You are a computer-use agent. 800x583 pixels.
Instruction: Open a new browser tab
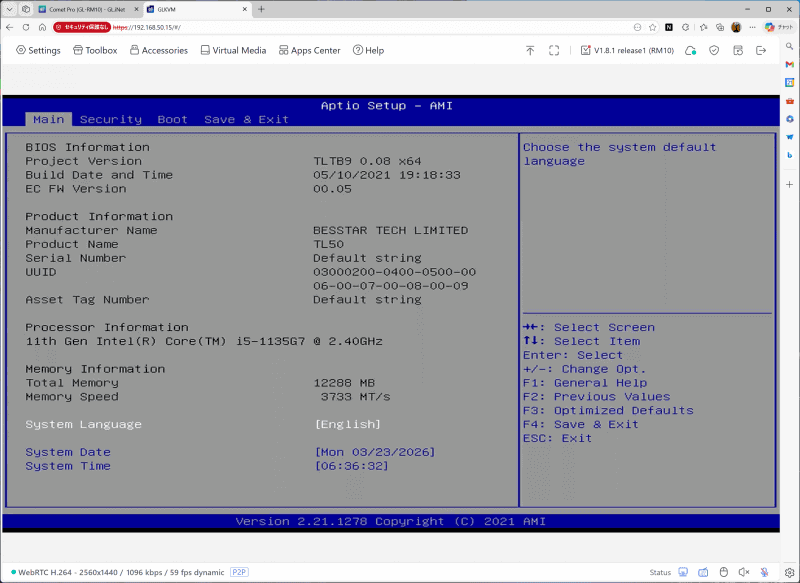coord(261,9)
